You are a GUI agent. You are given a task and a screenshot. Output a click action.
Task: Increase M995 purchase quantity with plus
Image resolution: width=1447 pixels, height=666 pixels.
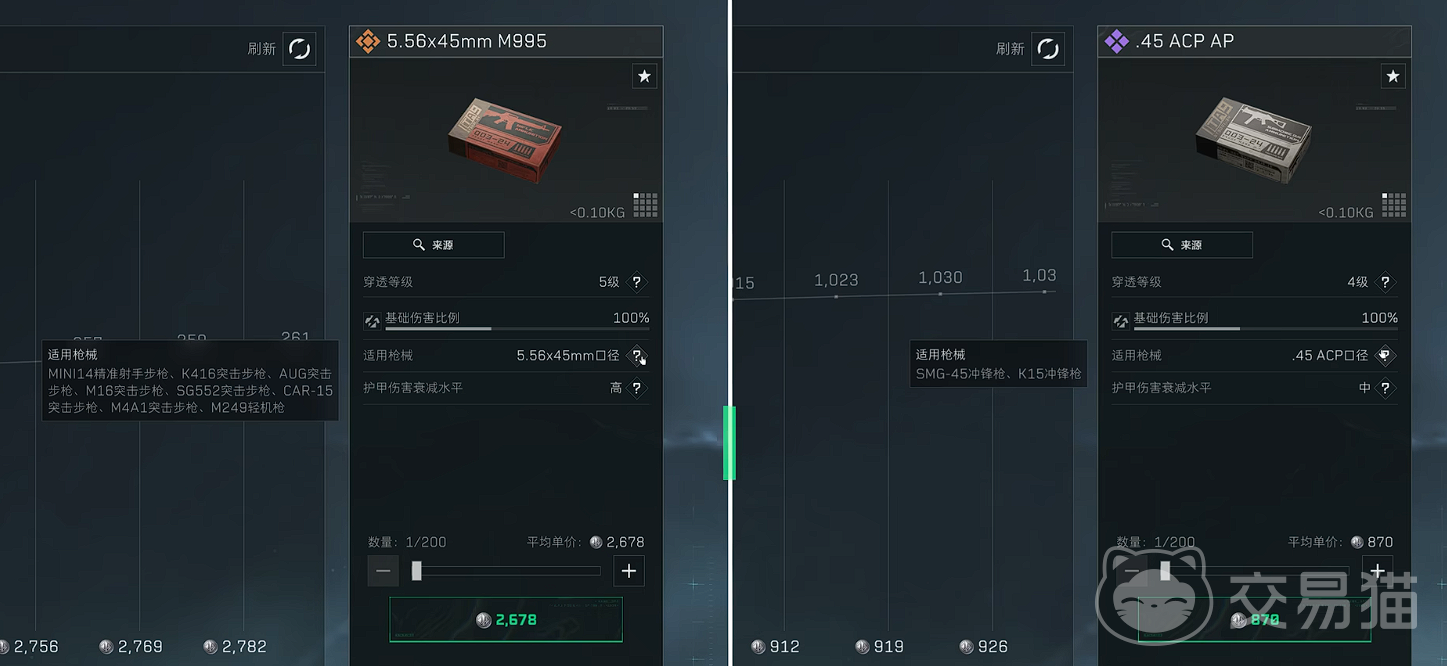pyautogui.click(x=629, y=571)
